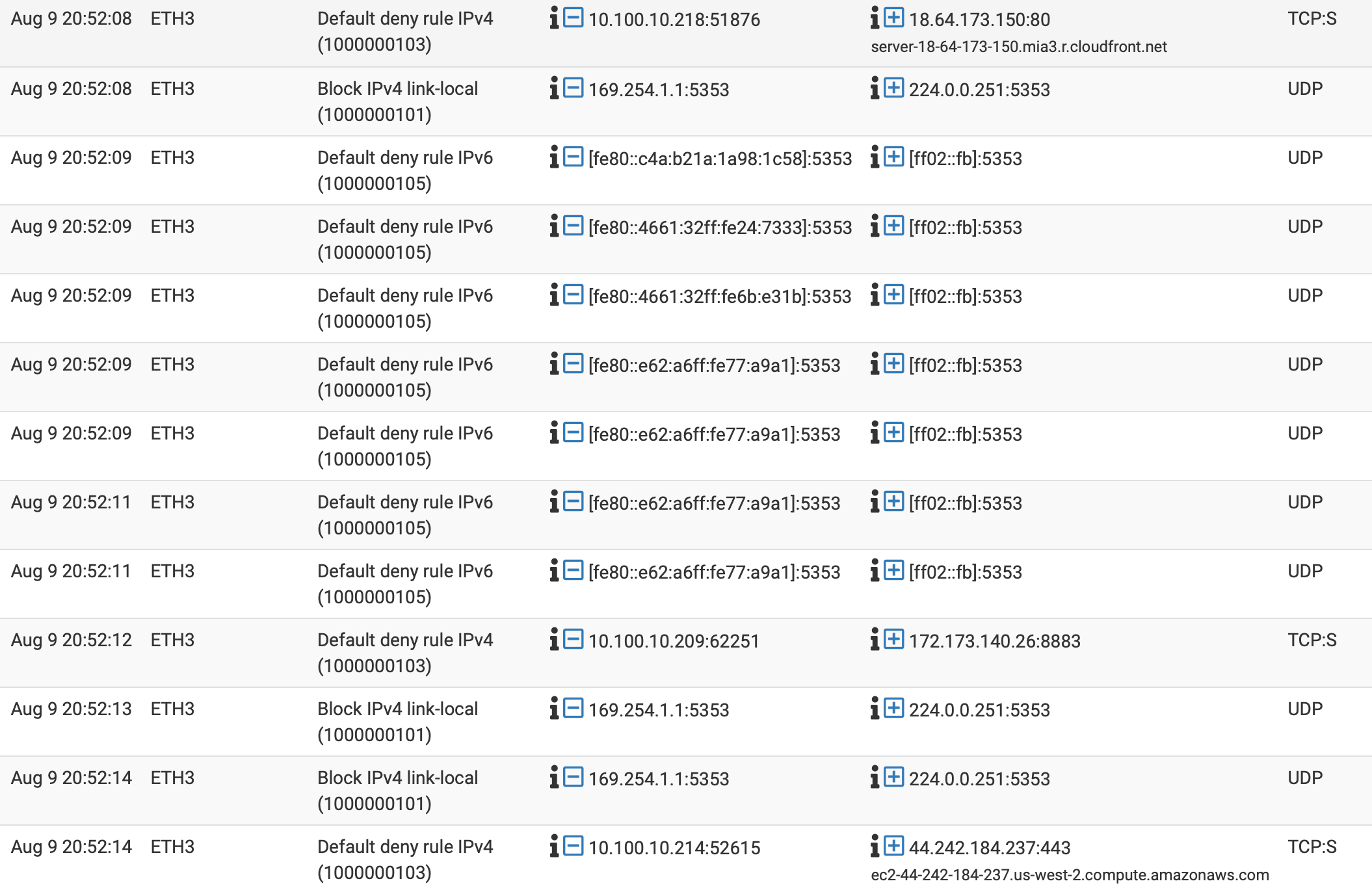Click the ec2-44-242-184-237 amazonaws hostname
Screen dimensions: 1372x892
1070,875
